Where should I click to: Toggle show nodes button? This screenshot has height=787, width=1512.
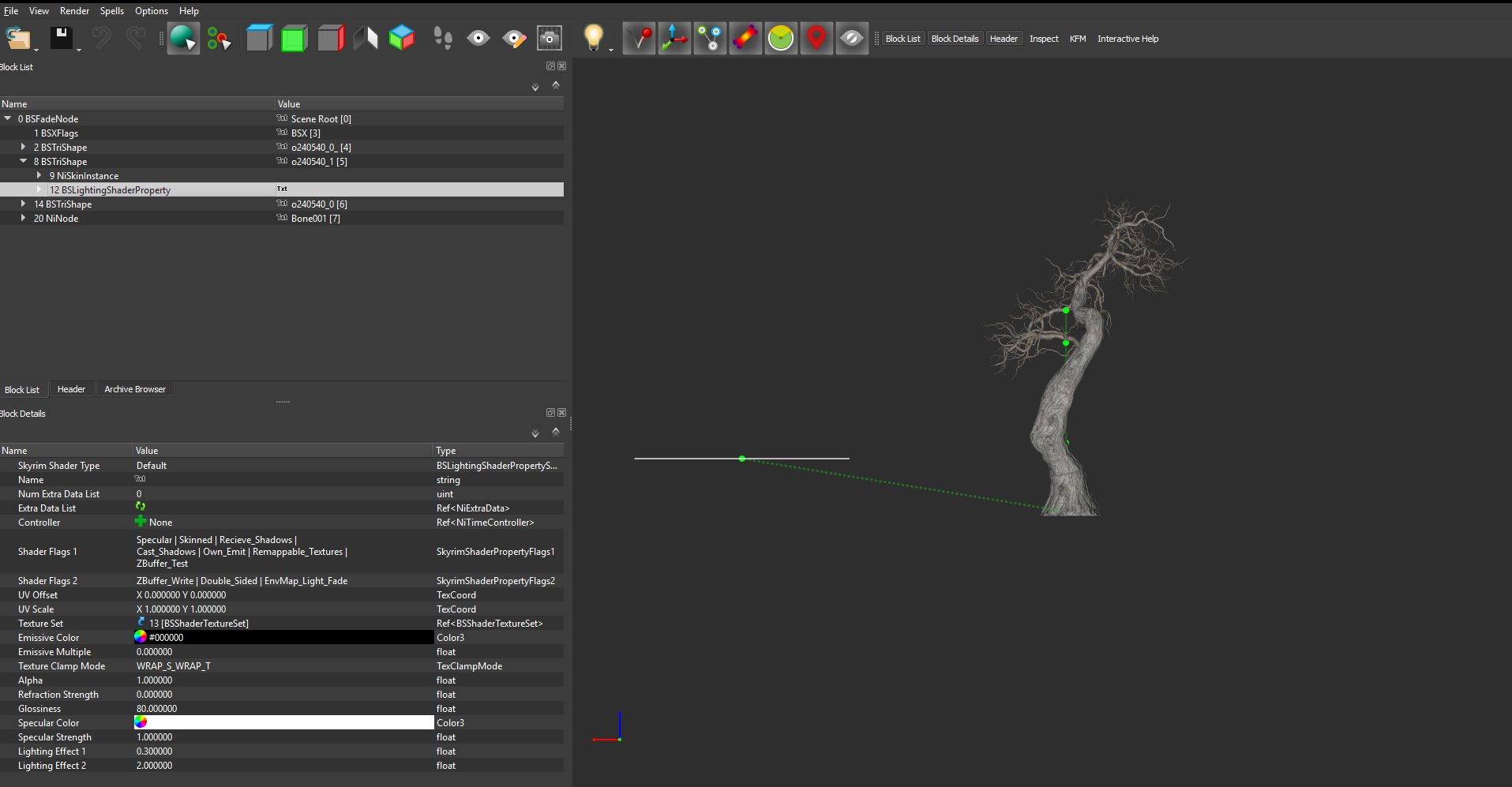point(710,38)
